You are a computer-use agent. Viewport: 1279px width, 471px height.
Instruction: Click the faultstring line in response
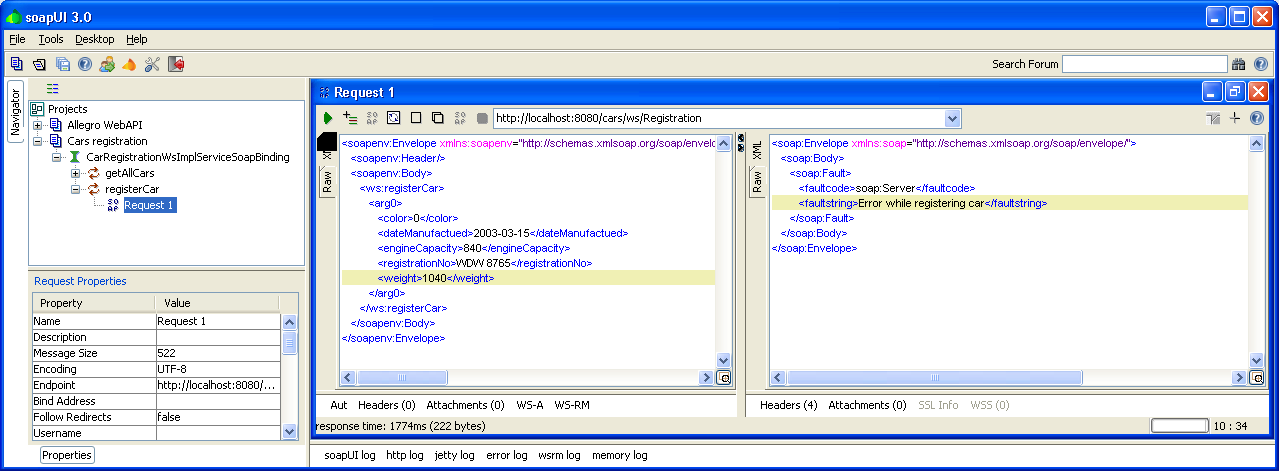pos(1010,203)
